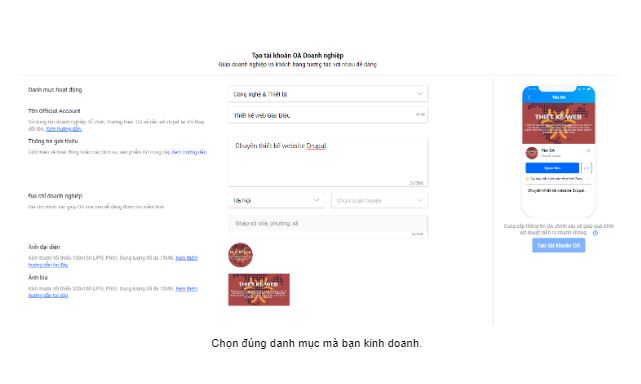This screenshot has width=641, height=384.
Task: Open Xem hướng dẫn link under Tên Official Account
Action: point(64,129)
